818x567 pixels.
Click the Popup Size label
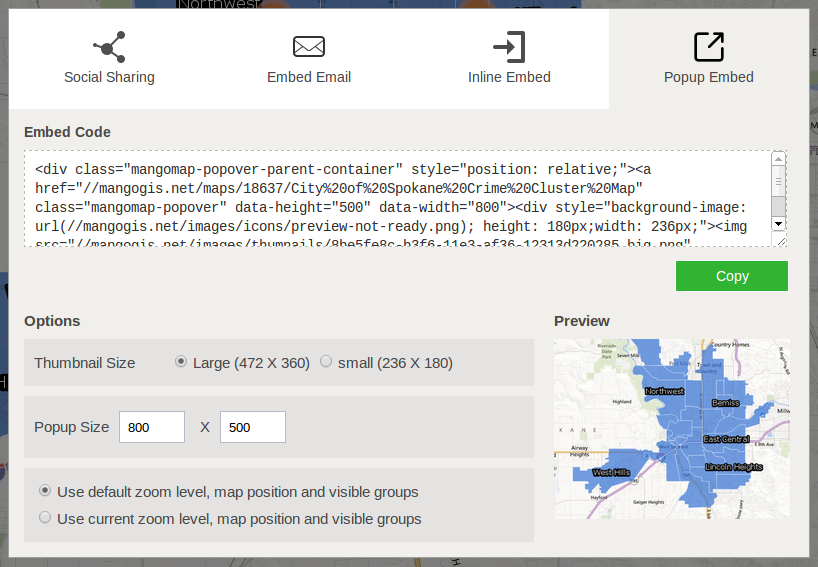[x=71, y=427]
